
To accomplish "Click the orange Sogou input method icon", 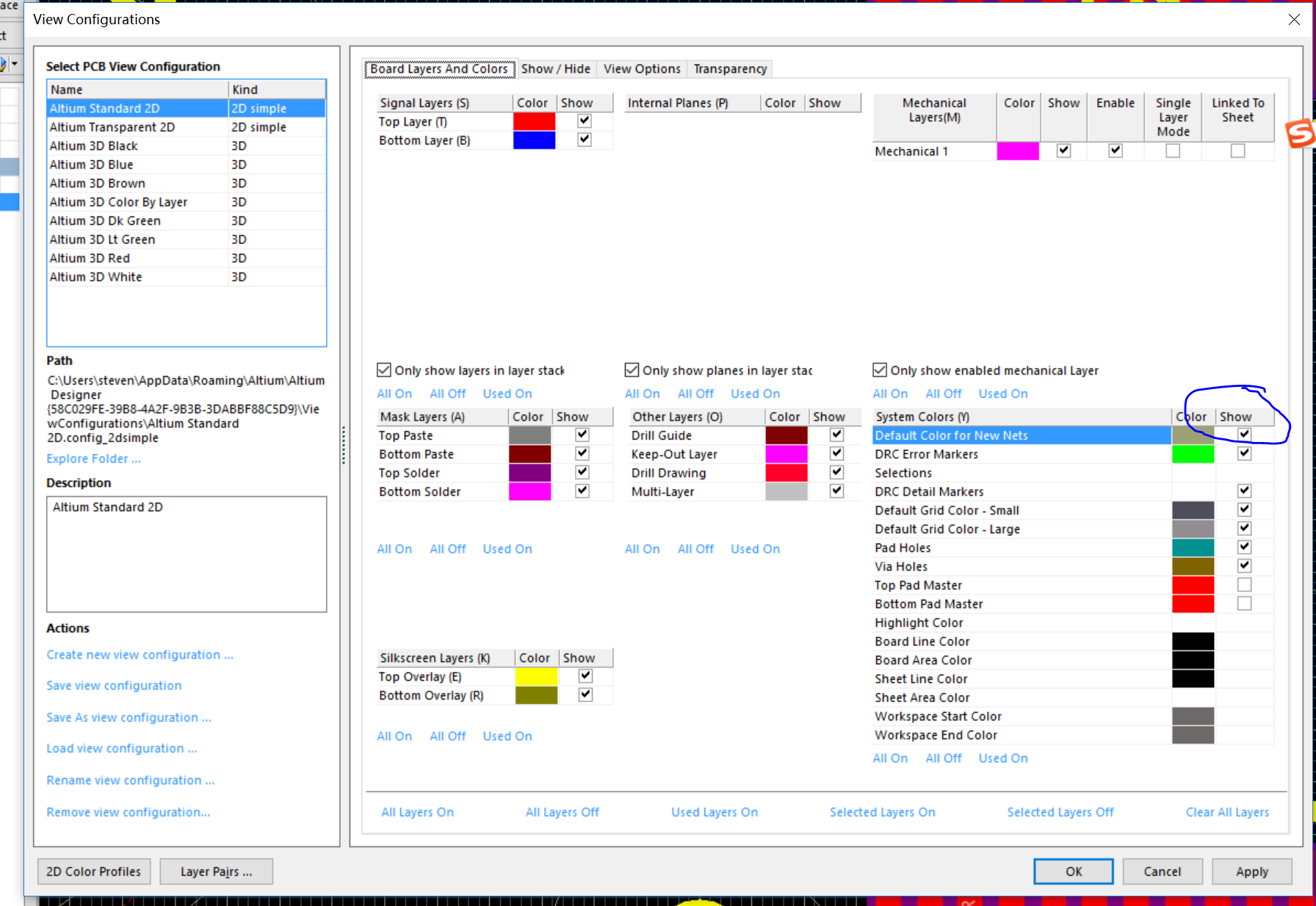I will [1300, 133].
